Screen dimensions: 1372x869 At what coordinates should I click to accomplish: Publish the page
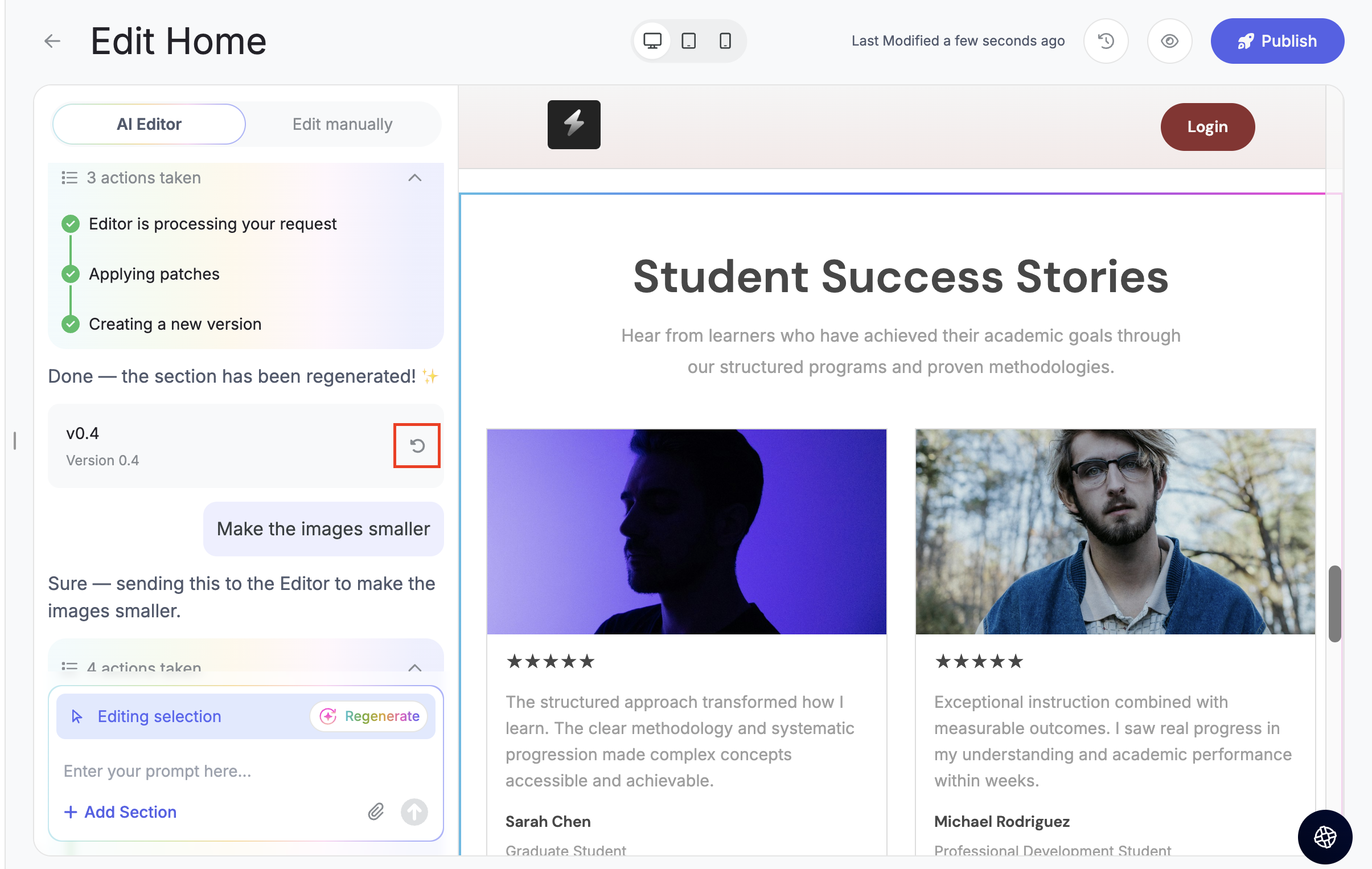(x=1277, y=41)
